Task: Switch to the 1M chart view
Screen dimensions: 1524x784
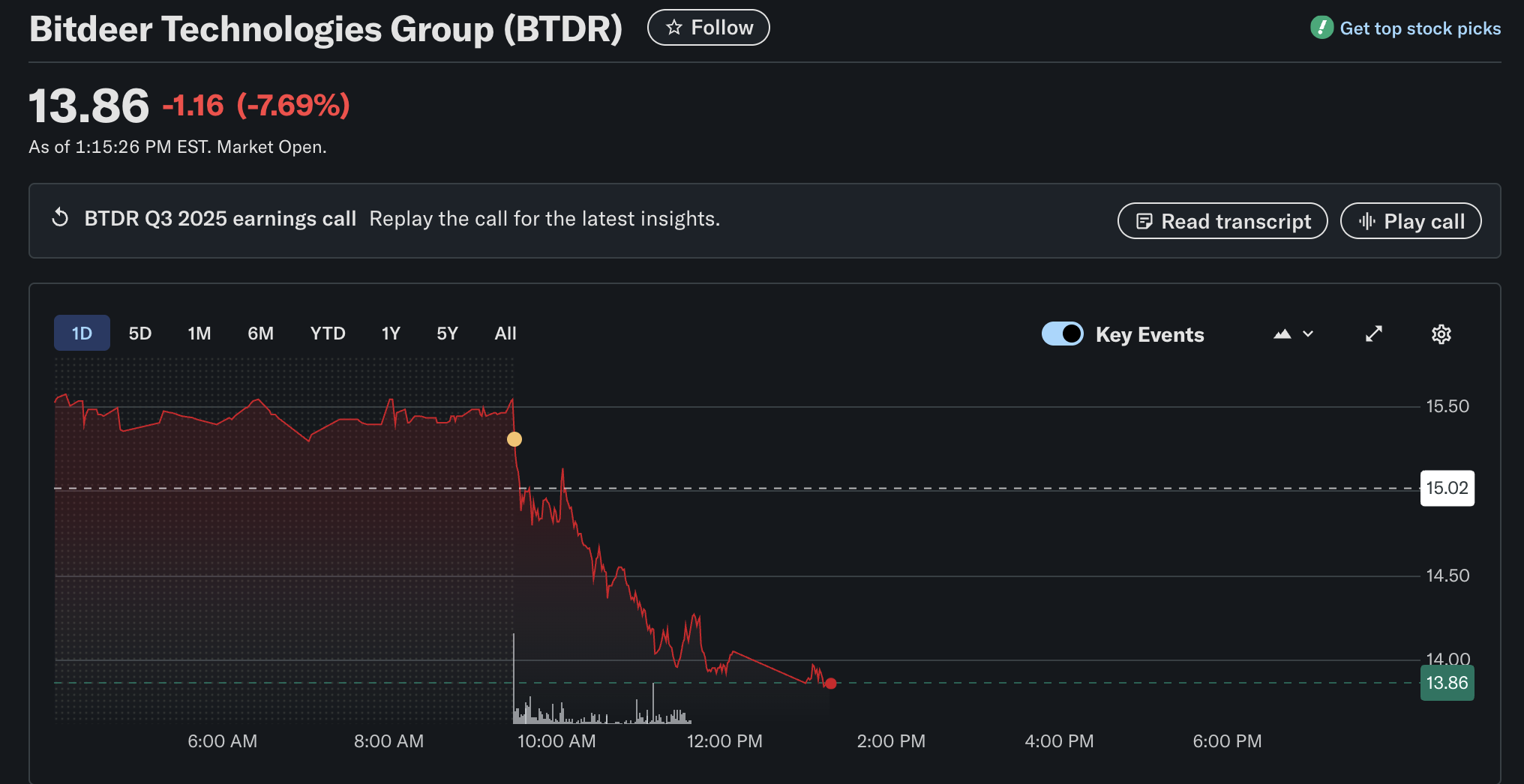Action: (199, 333)
